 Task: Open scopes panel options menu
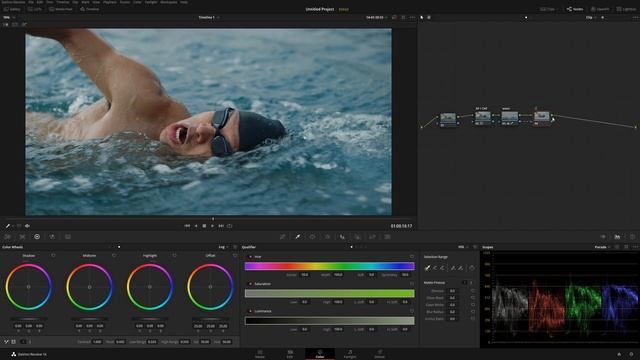(635, 247)
